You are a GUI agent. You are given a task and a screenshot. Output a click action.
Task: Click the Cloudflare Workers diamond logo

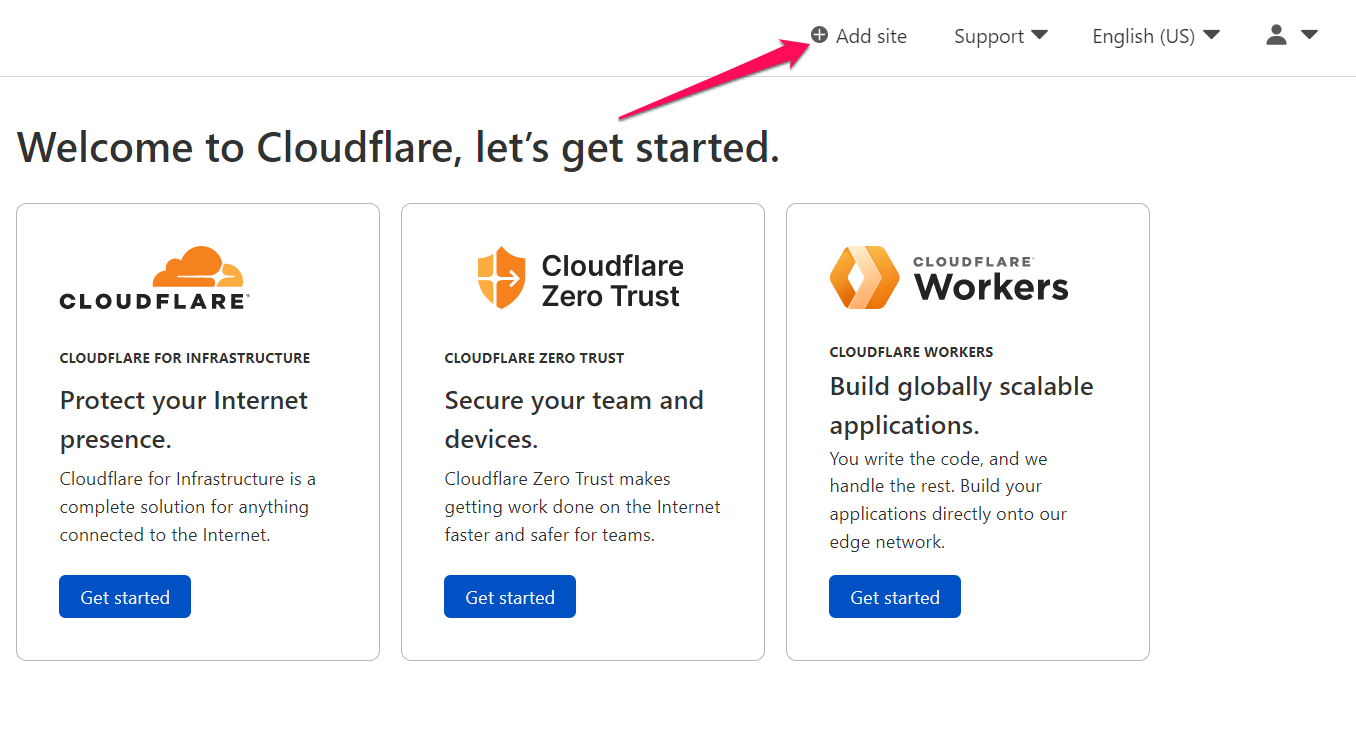pos(864,278)
